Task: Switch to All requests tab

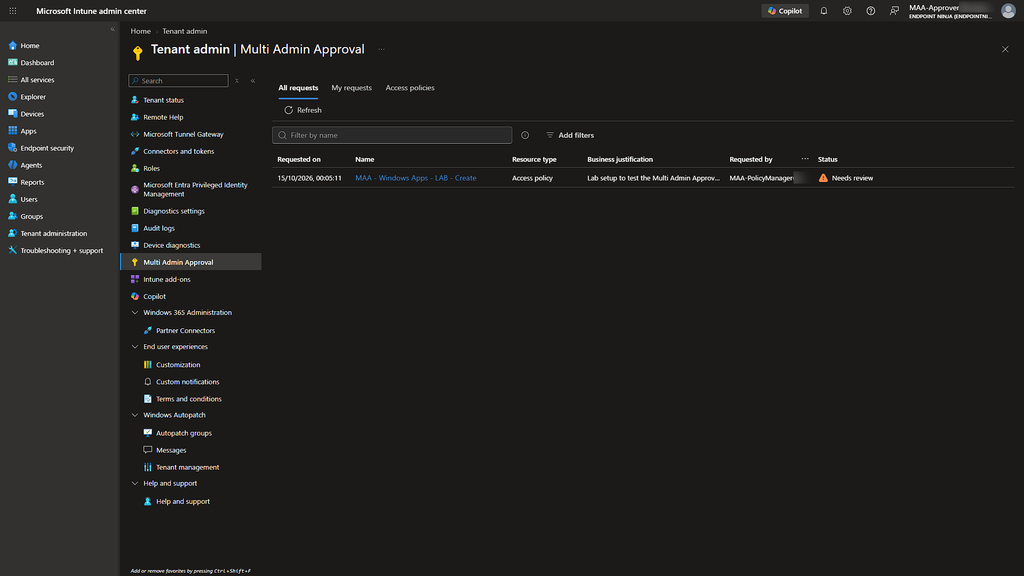Action: [x=298, y=88]
